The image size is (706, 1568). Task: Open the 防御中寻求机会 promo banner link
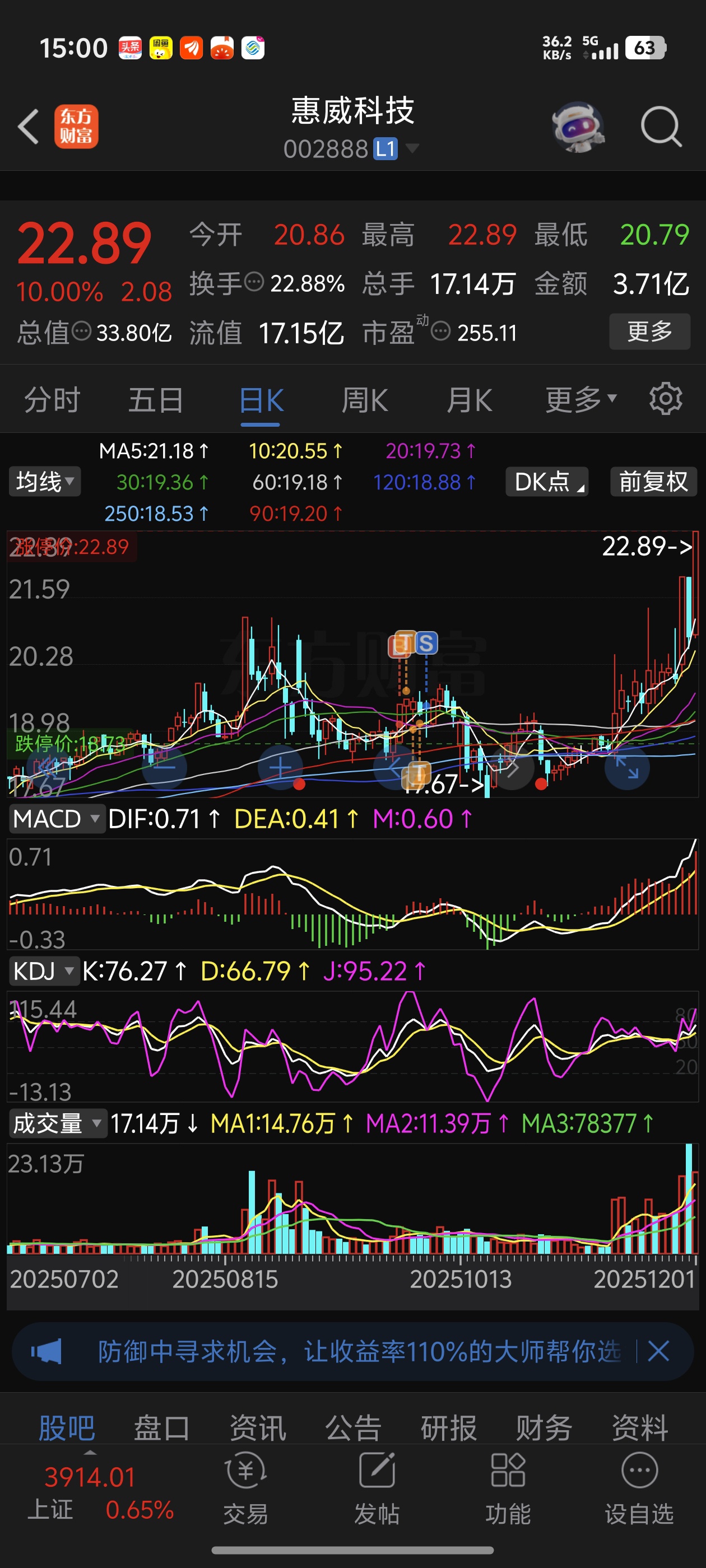pos(359,1351)
